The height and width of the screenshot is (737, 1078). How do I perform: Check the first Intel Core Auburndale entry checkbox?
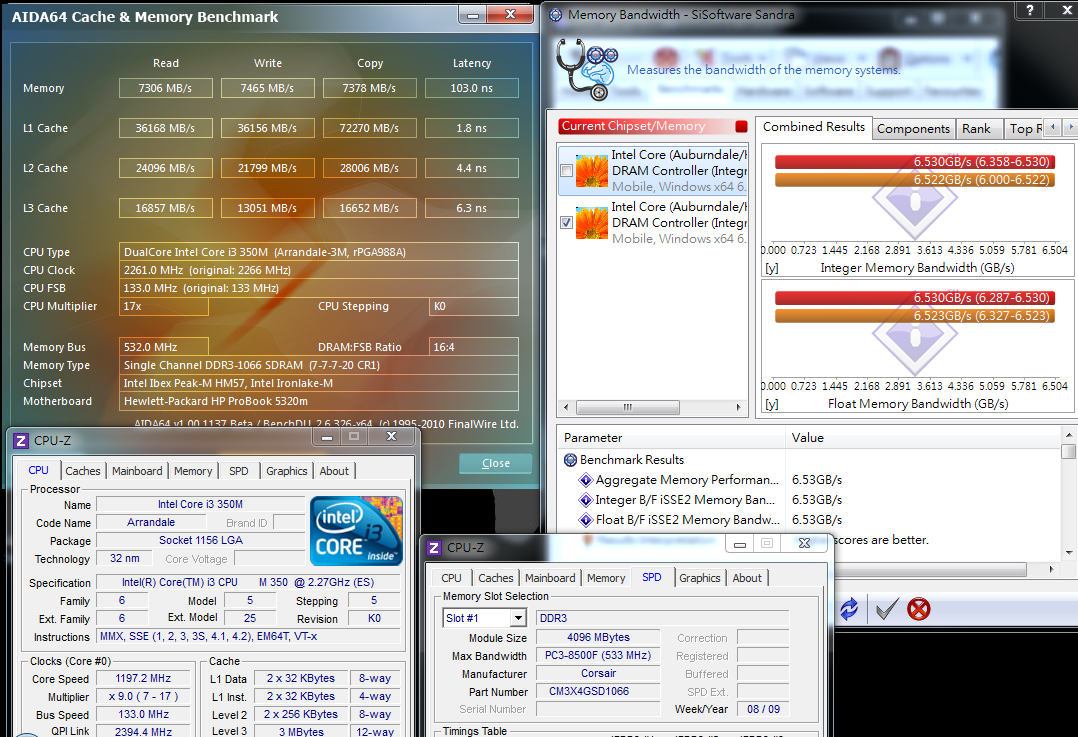566,170
